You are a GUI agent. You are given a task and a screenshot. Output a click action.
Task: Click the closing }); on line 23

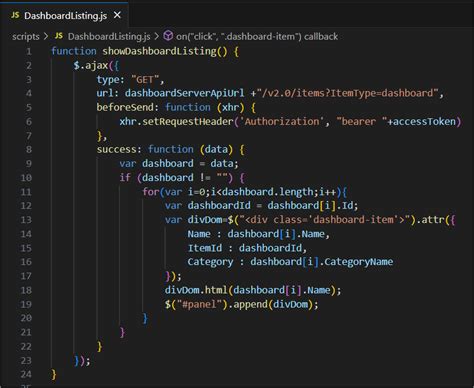click(82, 360)
